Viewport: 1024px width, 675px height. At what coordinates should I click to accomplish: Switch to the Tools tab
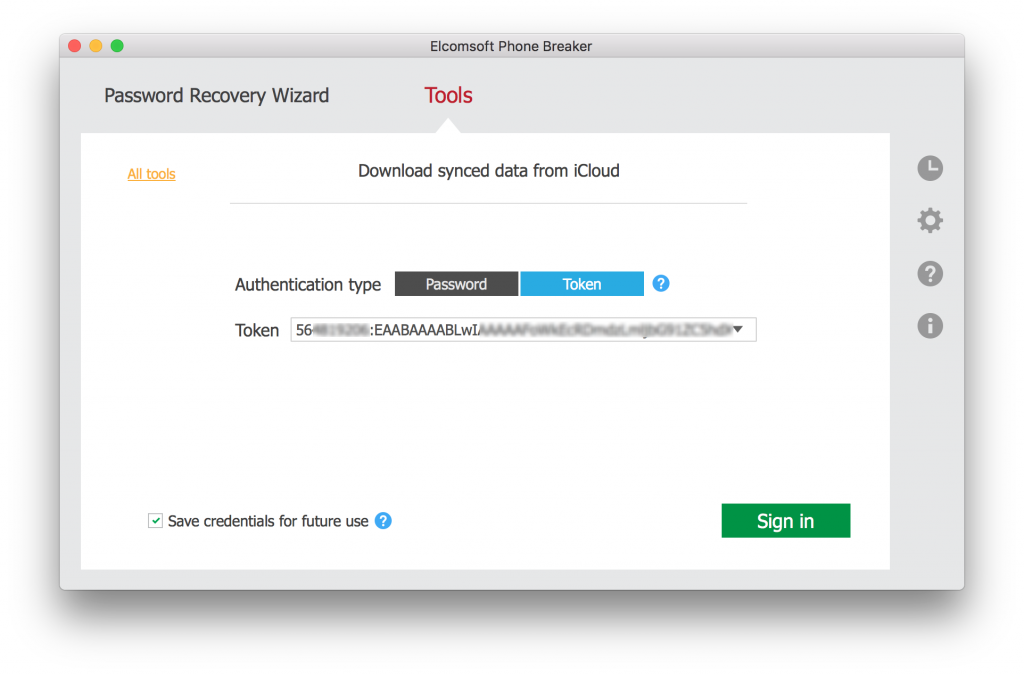coord(447,95)
